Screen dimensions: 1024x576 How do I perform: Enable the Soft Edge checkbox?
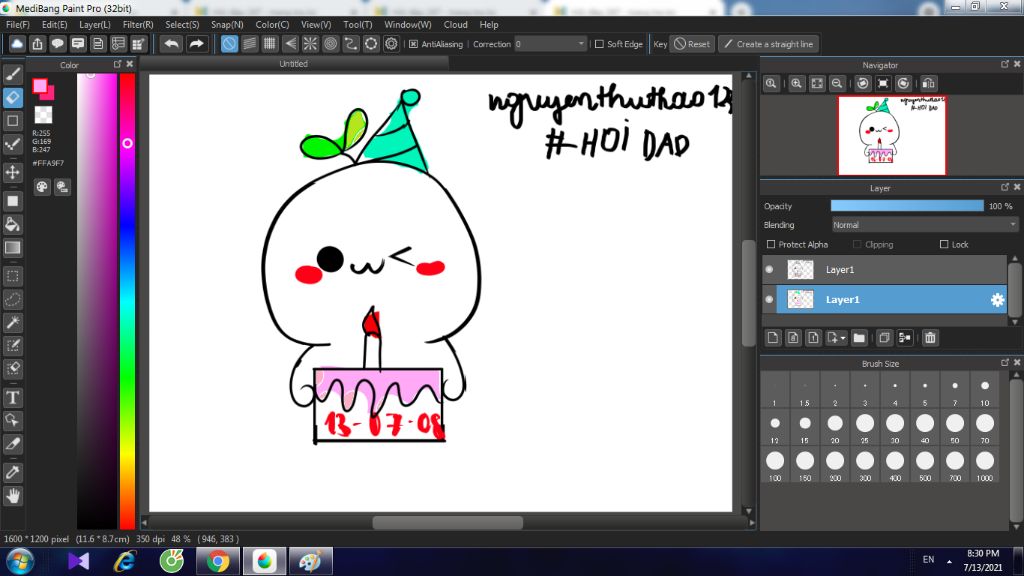(599, 44)
